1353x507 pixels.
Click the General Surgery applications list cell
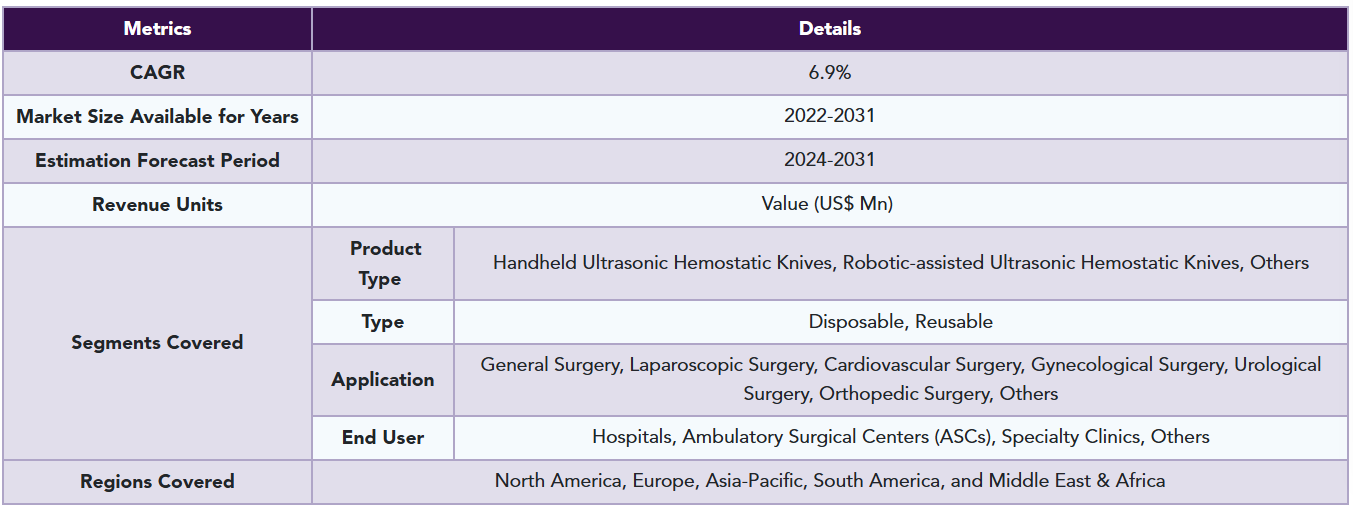(x=900, y=379)
